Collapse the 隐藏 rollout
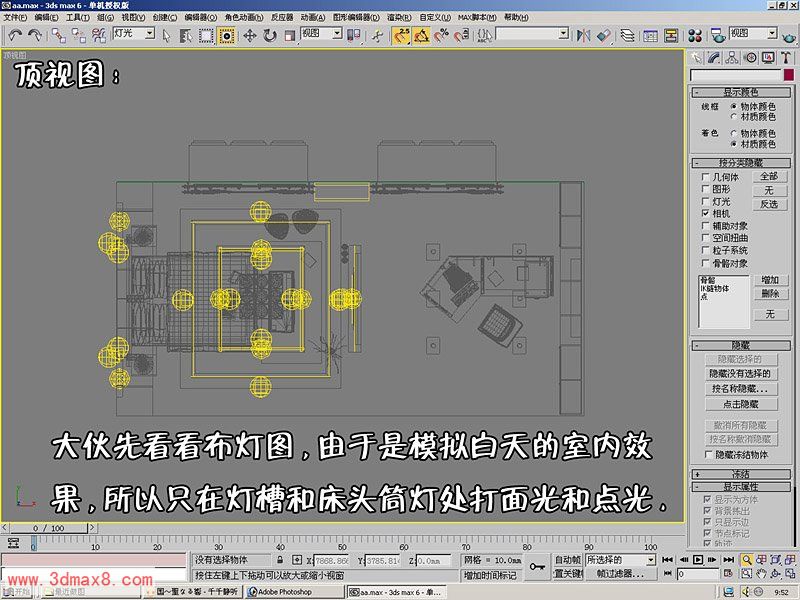Viewport: 800px width, 600px height. tap(740, 345)
